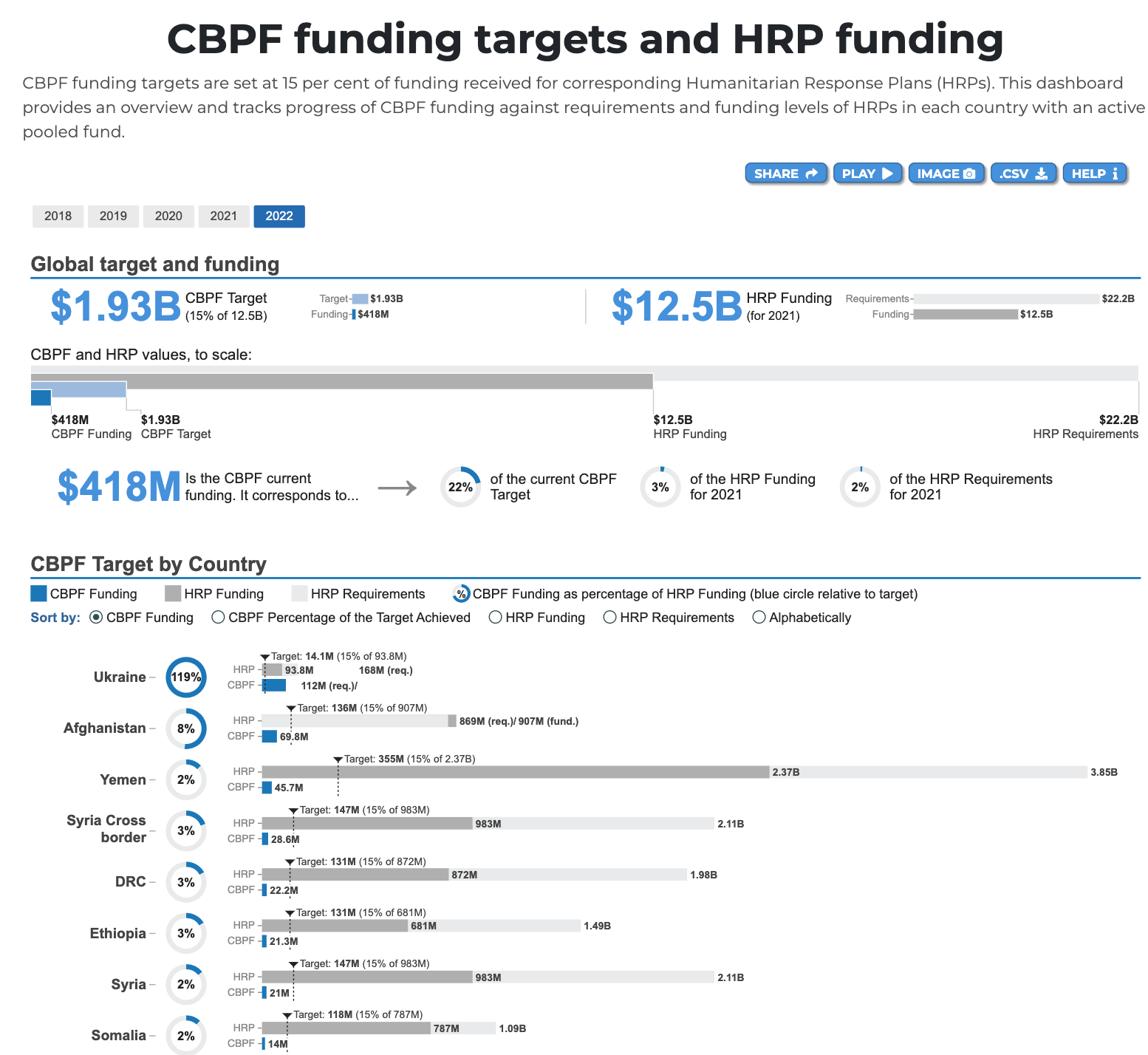Click the 22% of CBPF Target donut
Screen dimensions: 1148x1055
click(460, 487)
